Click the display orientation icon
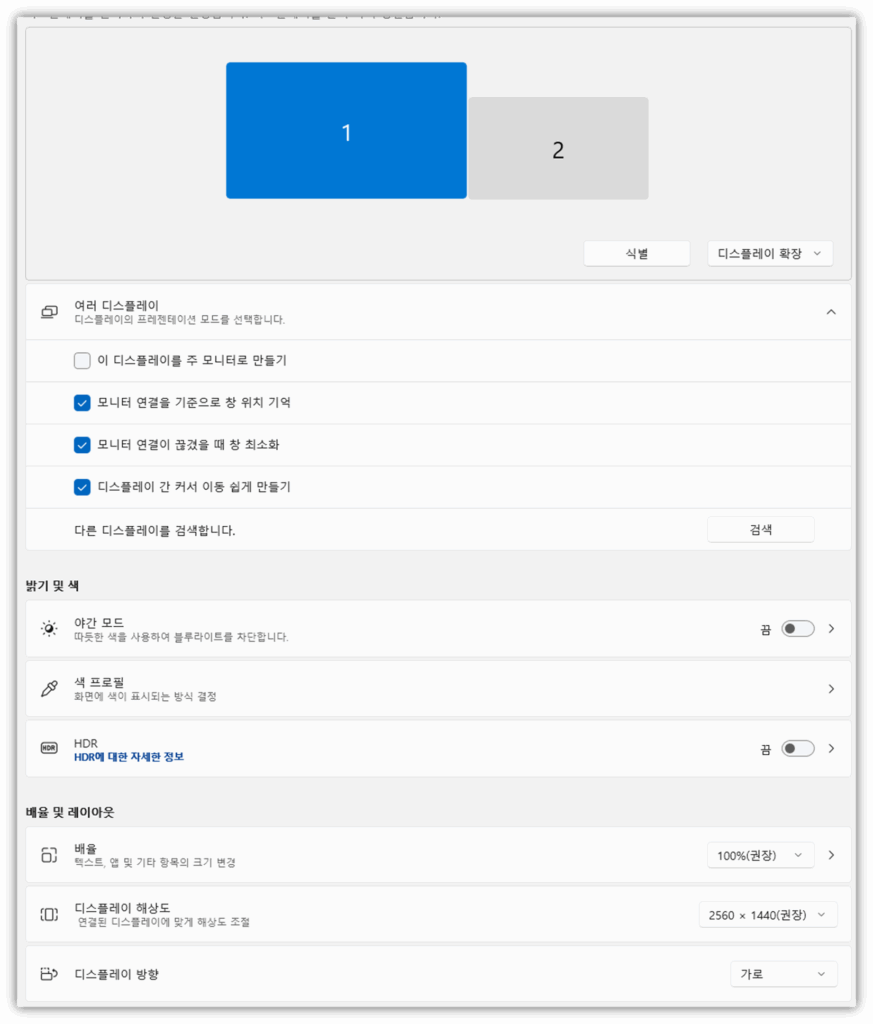Viewport: 873px width, 1024px height. (48, 973)
